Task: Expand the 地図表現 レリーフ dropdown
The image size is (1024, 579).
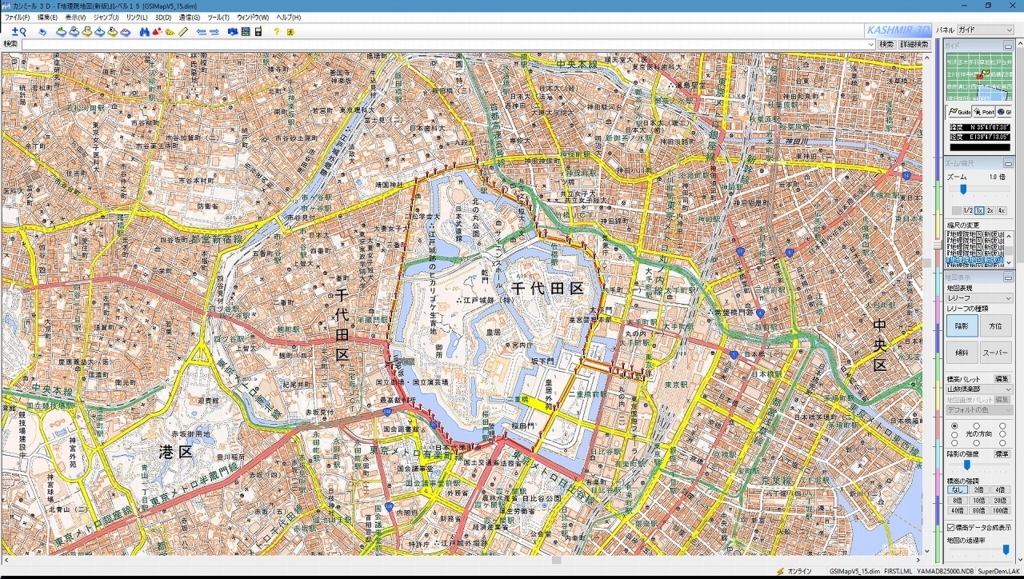Action: coord(979,298)
